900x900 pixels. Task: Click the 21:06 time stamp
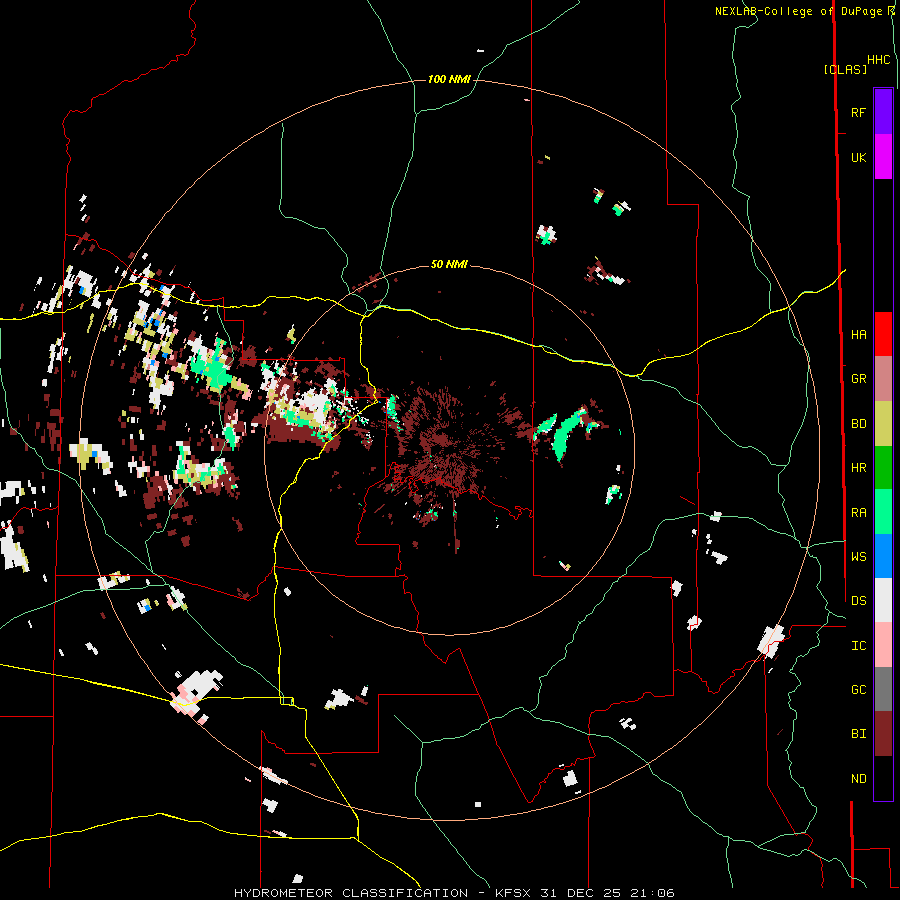coord(650,893)
